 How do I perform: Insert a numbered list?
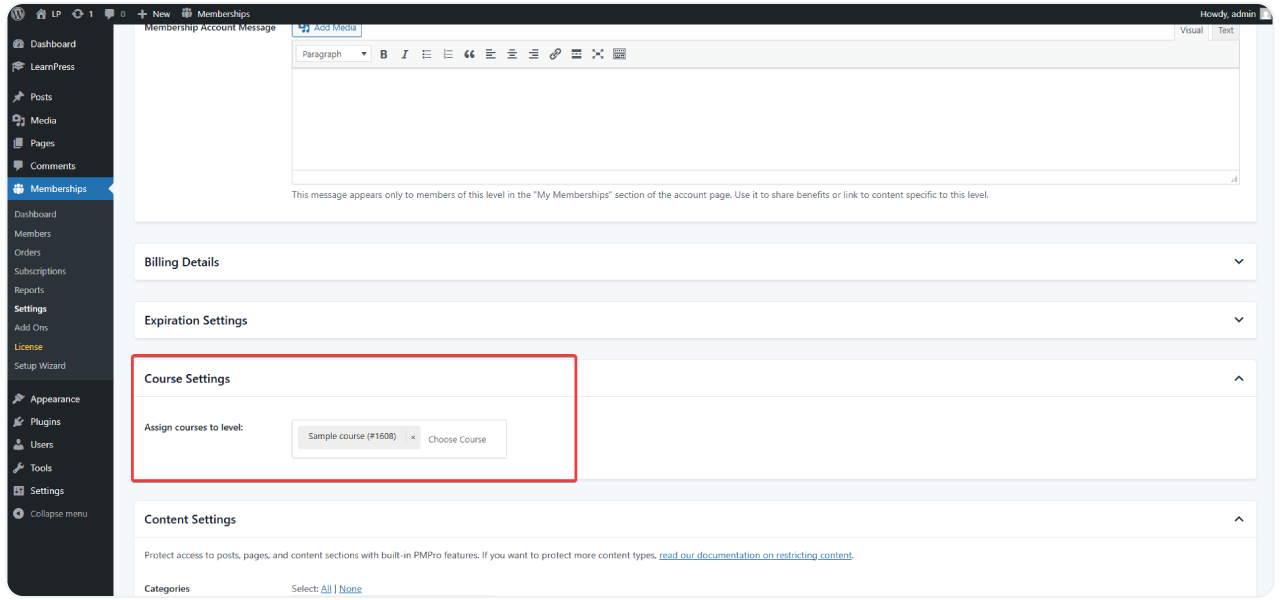coord(448,54)
